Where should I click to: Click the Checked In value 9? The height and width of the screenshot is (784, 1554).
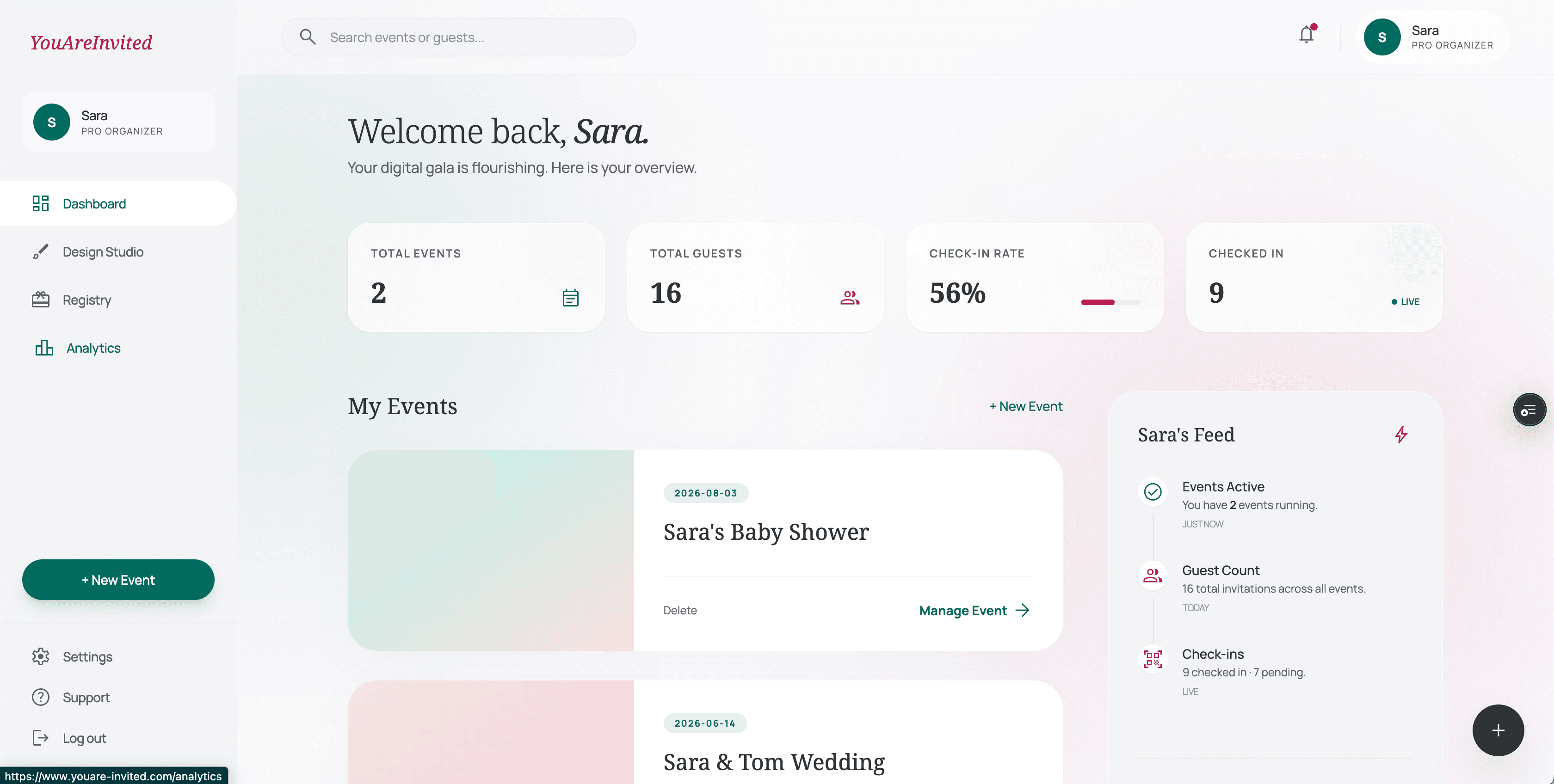coord(1216,293)
